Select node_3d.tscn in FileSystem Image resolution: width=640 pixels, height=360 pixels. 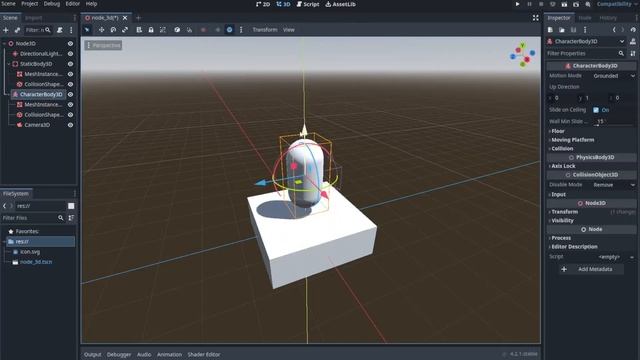pyautogui.click(x=36, y=262)
